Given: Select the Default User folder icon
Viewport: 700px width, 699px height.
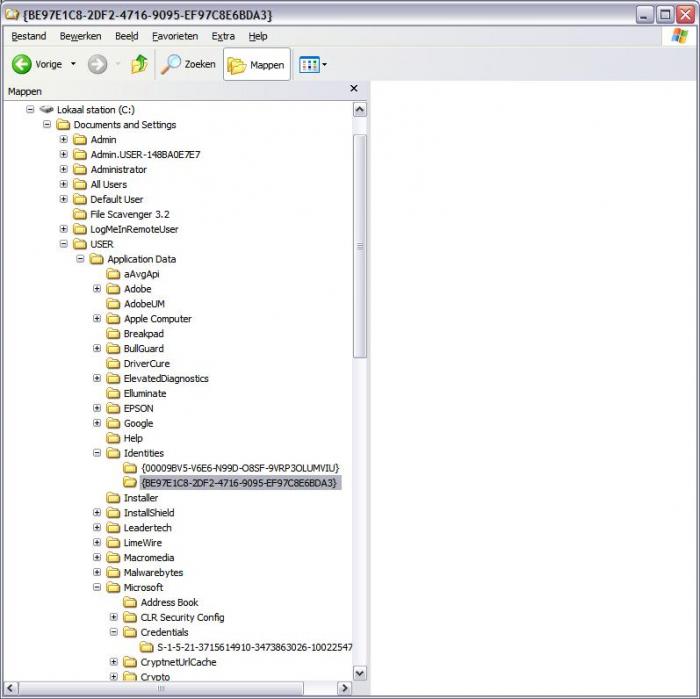Looking at the screenshot, I should tap(80, 199).
